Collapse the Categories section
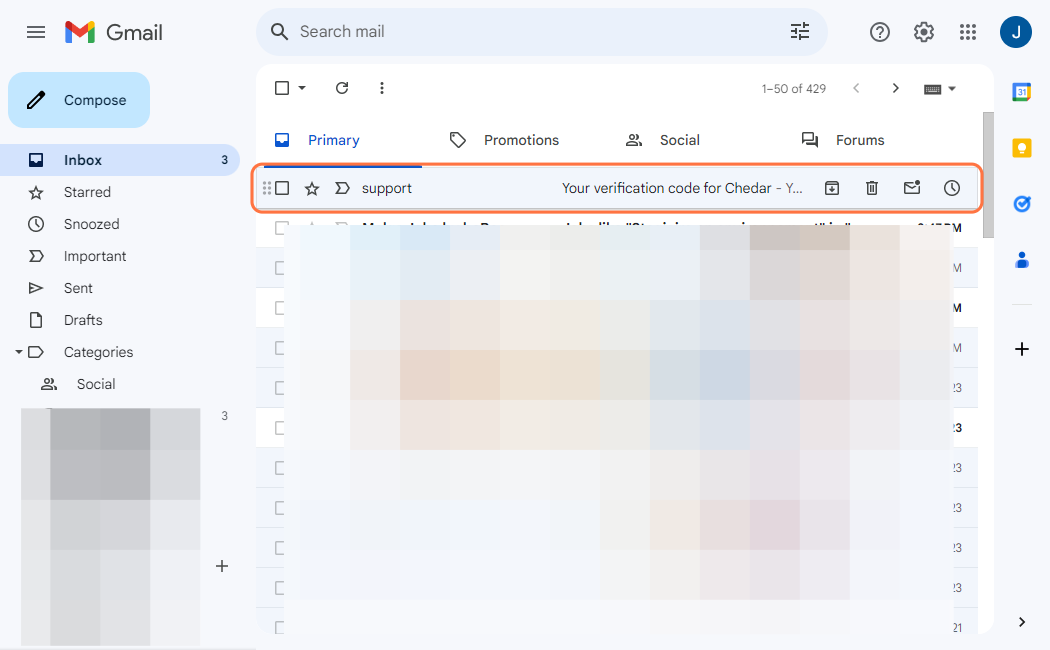 (19, 352)
